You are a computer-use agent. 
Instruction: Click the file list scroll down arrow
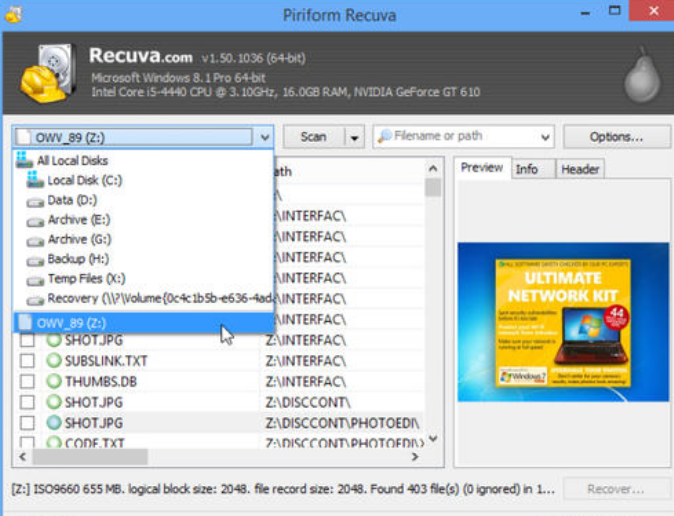coord(433,439)
